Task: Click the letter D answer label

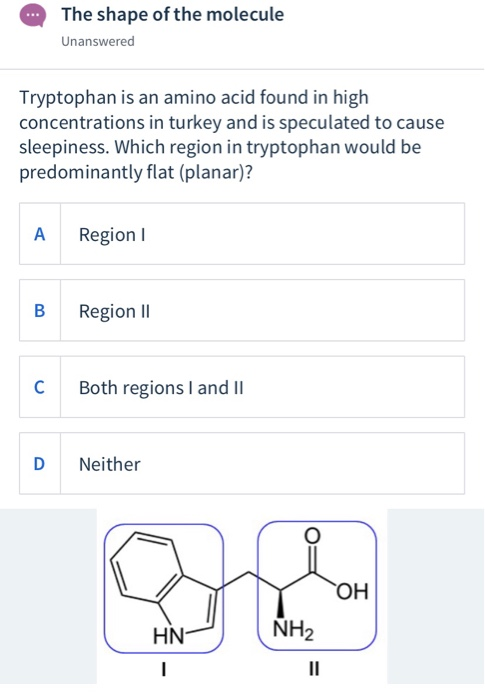Action: coord(40,464)
